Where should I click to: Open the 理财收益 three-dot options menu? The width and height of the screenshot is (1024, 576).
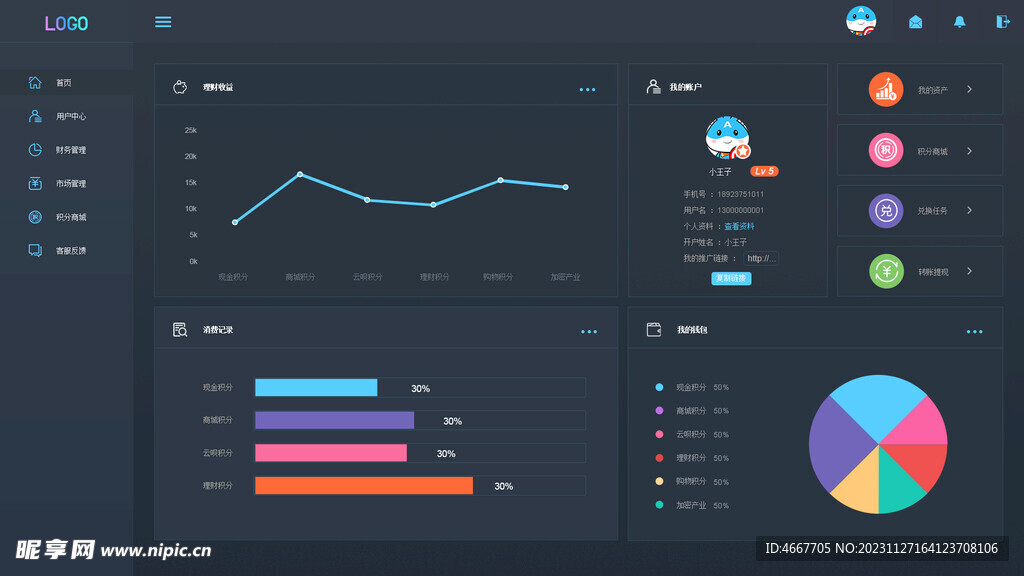coord(587,90)
